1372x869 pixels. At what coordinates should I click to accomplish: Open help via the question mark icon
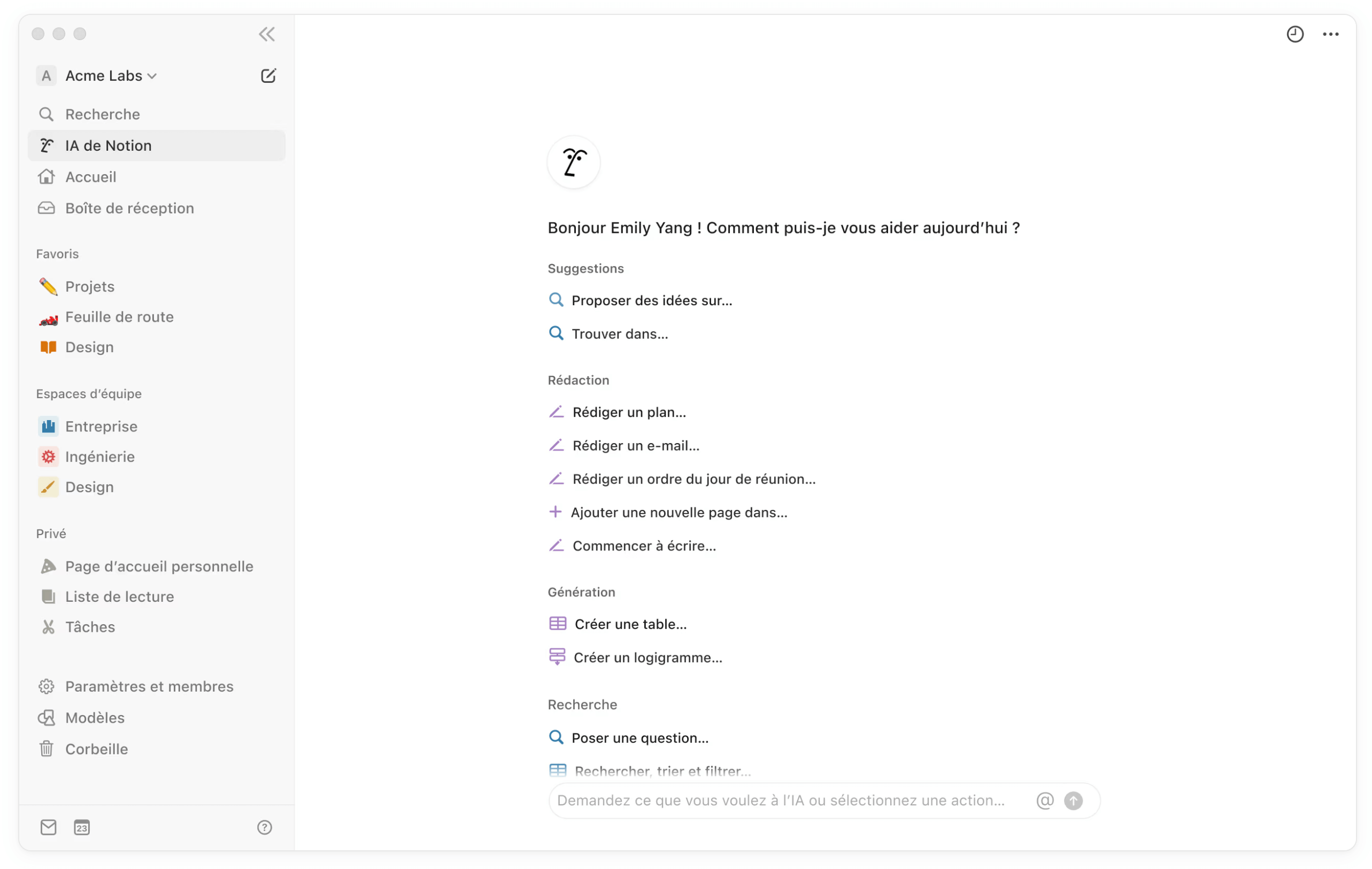[x=264, y=827]
